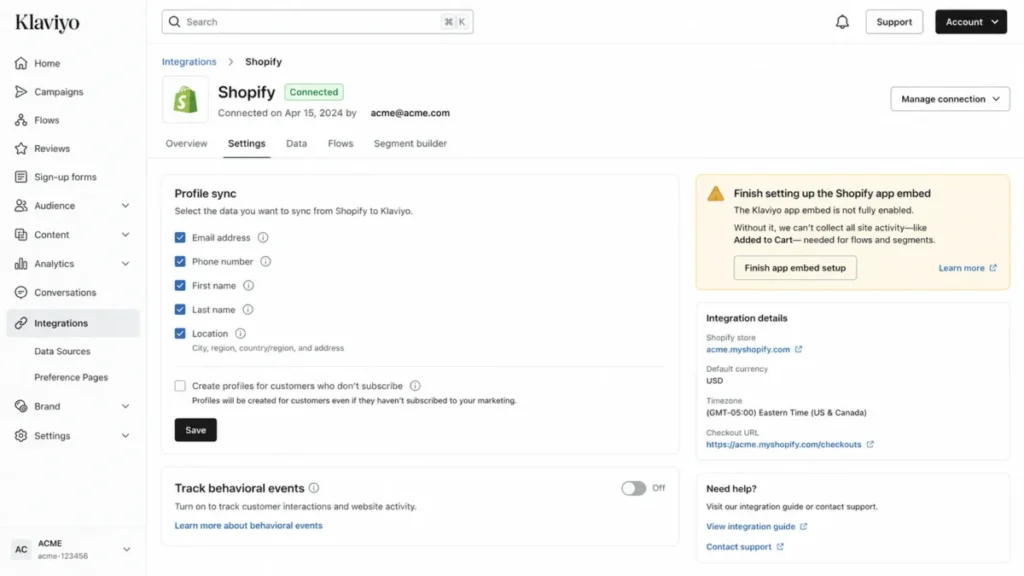This screenshot has height=576, width=1024.
Task: Click the AC account avatar
Action: (x=21, y=549)
